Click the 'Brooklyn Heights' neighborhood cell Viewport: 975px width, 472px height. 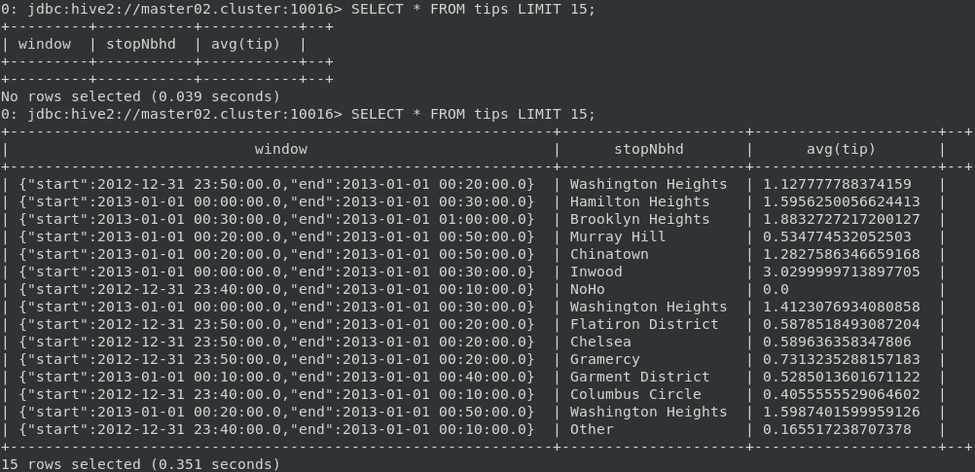coord(639,219)
